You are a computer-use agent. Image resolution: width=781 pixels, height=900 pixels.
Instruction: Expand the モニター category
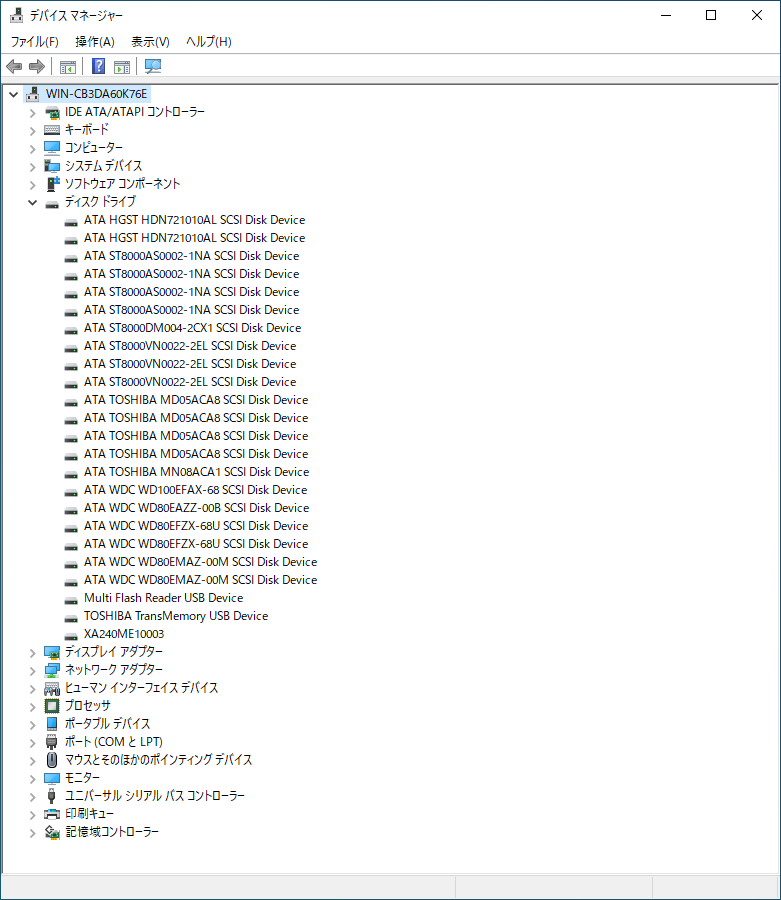(33, 779)
